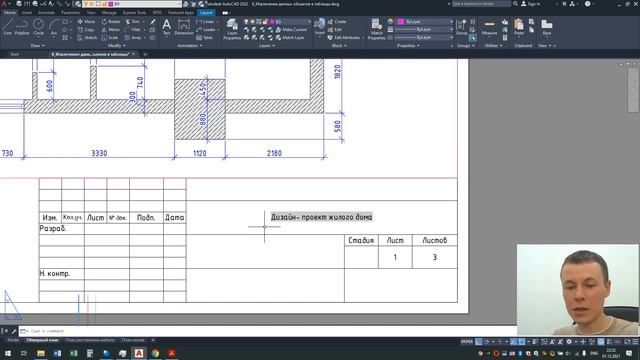Viewport: 640px width, 360px height.
Task: Click the AutoCAD icon in the taskbar
Action: (139, 353)
